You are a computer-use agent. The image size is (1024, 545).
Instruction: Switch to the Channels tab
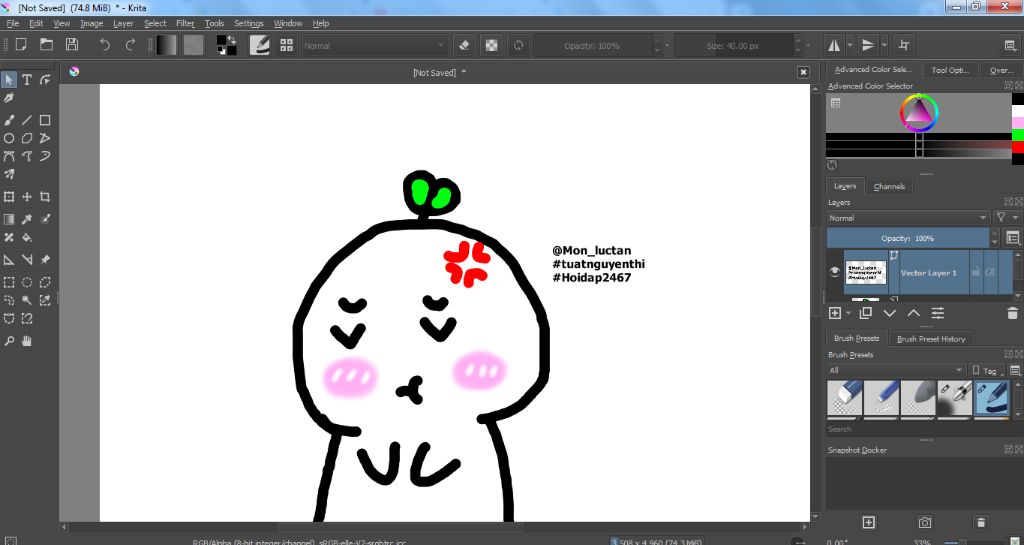click(x=889, y=186)
